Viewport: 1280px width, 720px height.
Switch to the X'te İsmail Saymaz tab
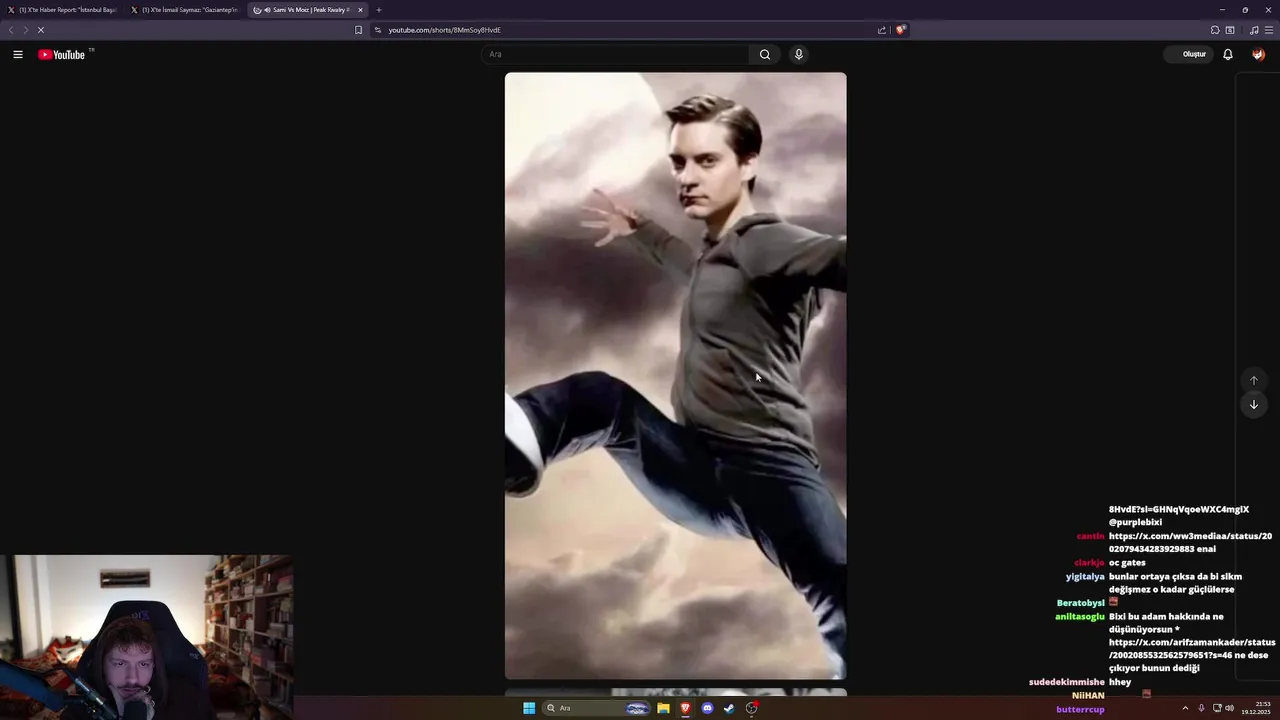pyautogui.click(x=184, y=10)
